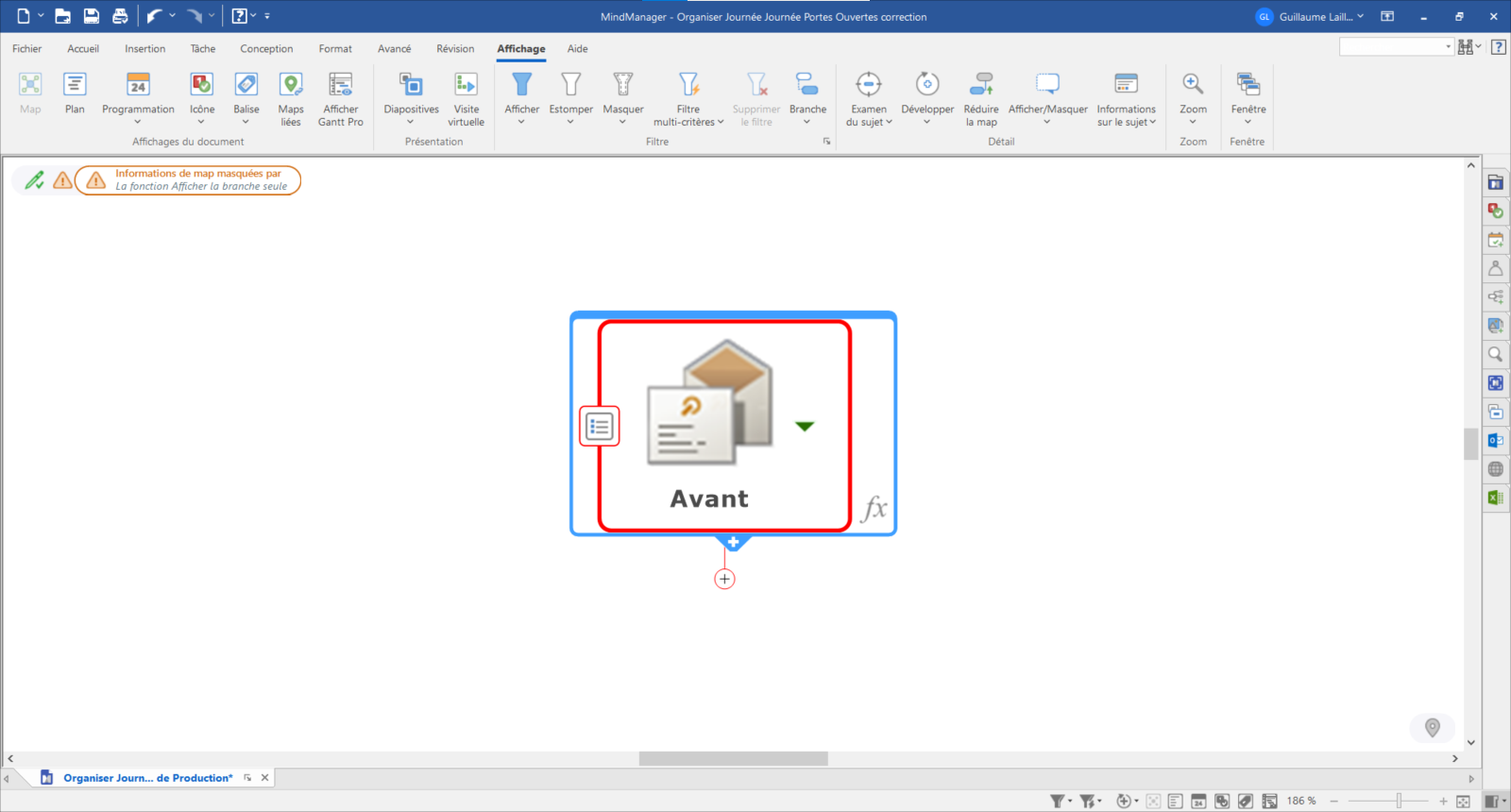Image resolution: width=1511 pixels, height=812 pixels.
Task: Click the Développer detail icon
Action: (927, 98)
